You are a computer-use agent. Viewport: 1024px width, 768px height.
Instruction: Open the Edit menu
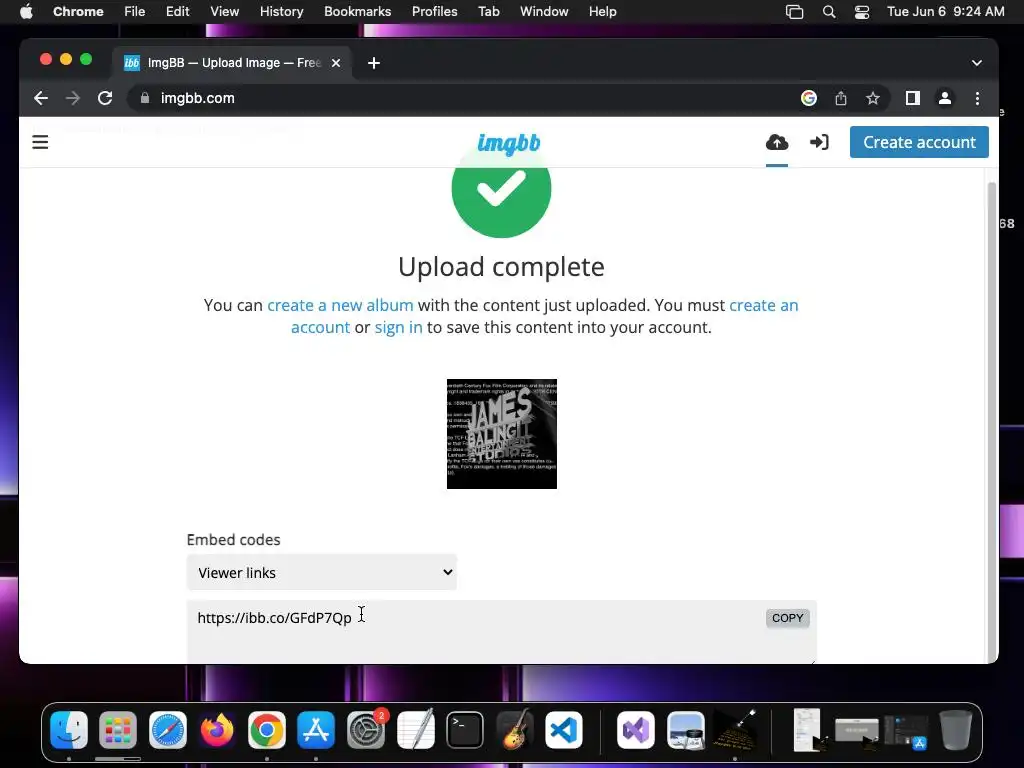click(x=177, y=11)
